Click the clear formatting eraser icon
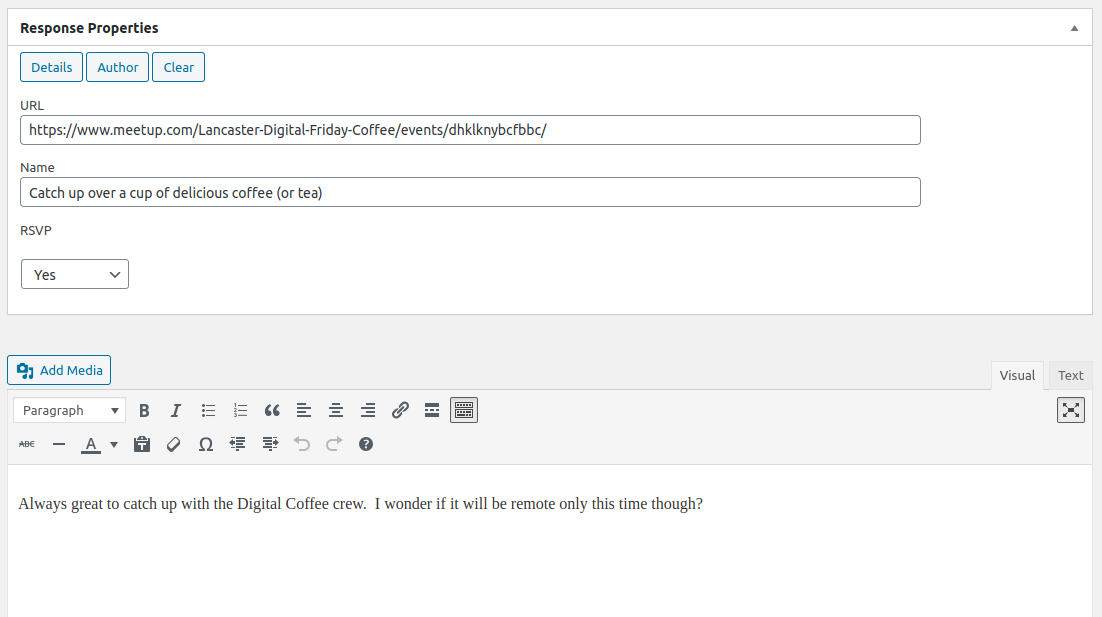The width and height of the screenshot is (1102, 617). tap(174, 444)
